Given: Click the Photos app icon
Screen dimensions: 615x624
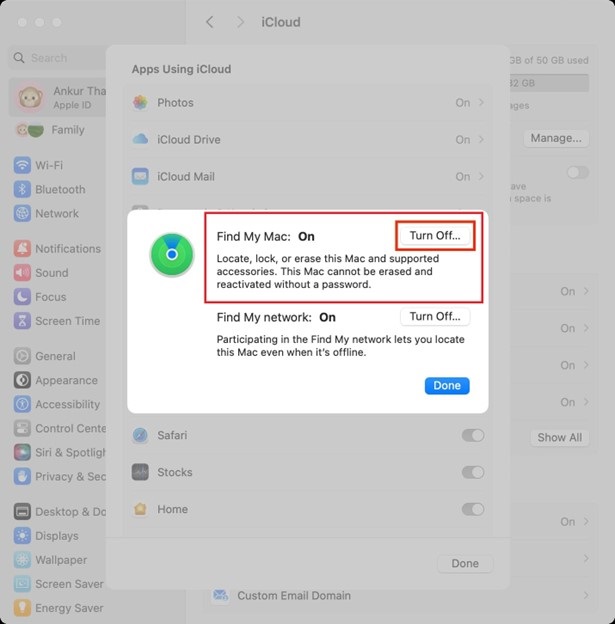Looking at the screenshot, I should point(140,103).
